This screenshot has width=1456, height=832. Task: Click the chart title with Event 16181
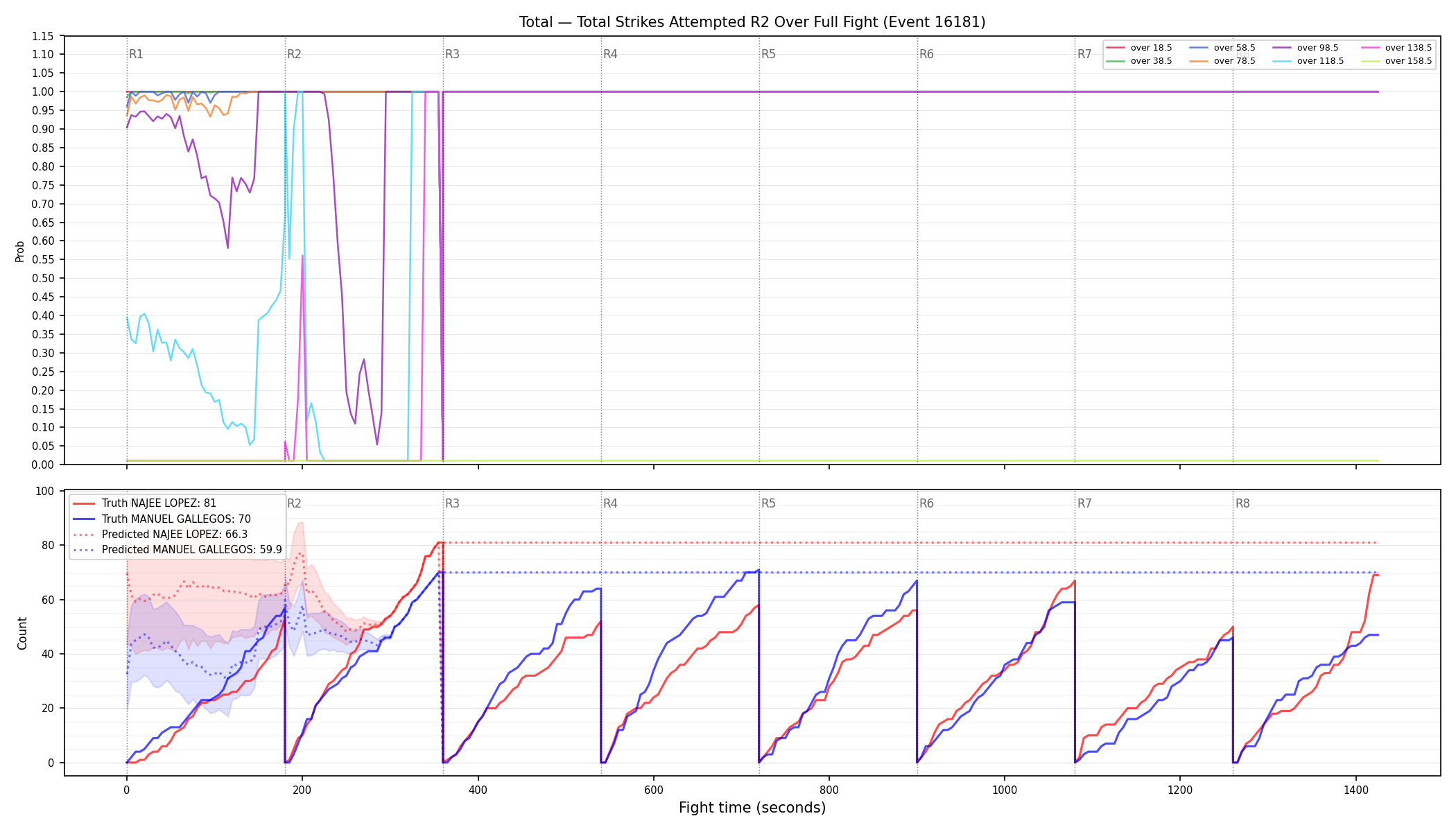tap(752, 22)
